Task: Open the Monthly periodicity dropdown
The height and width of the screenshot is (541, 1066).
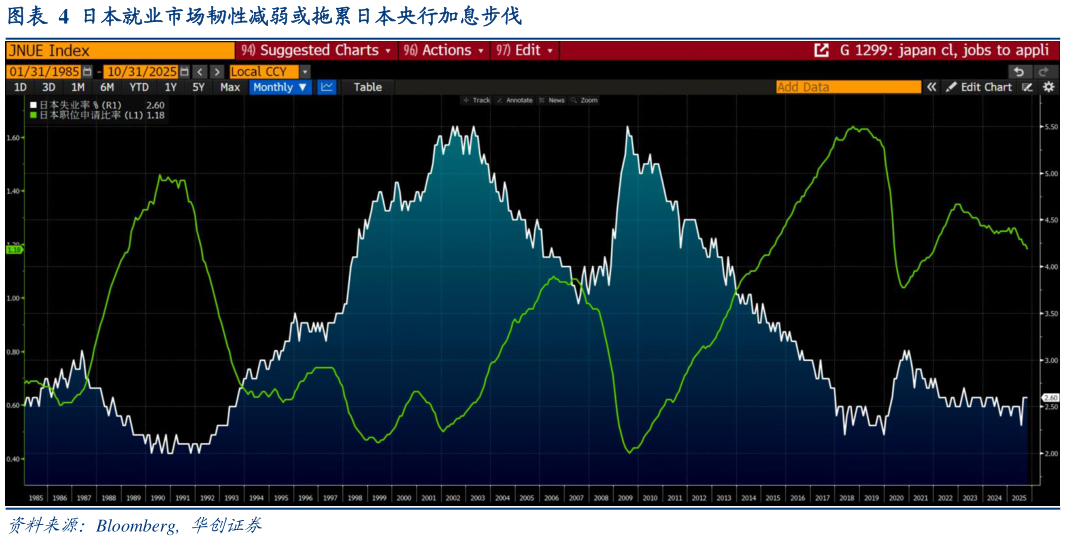Action: [281, 87]
